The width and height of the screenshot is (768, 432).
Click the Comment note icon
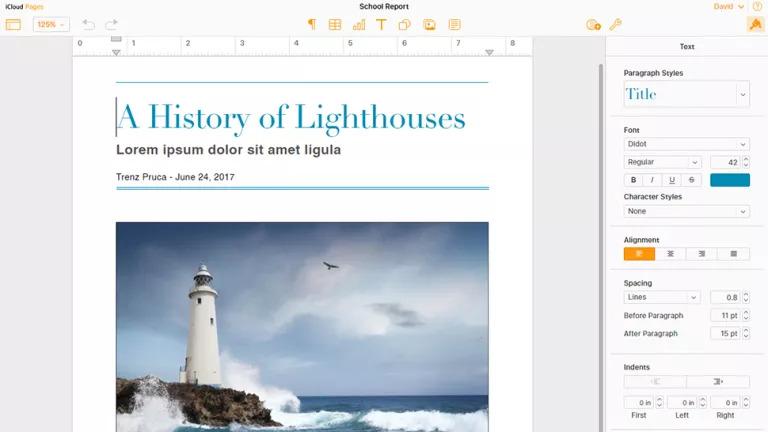coord(455,24)
